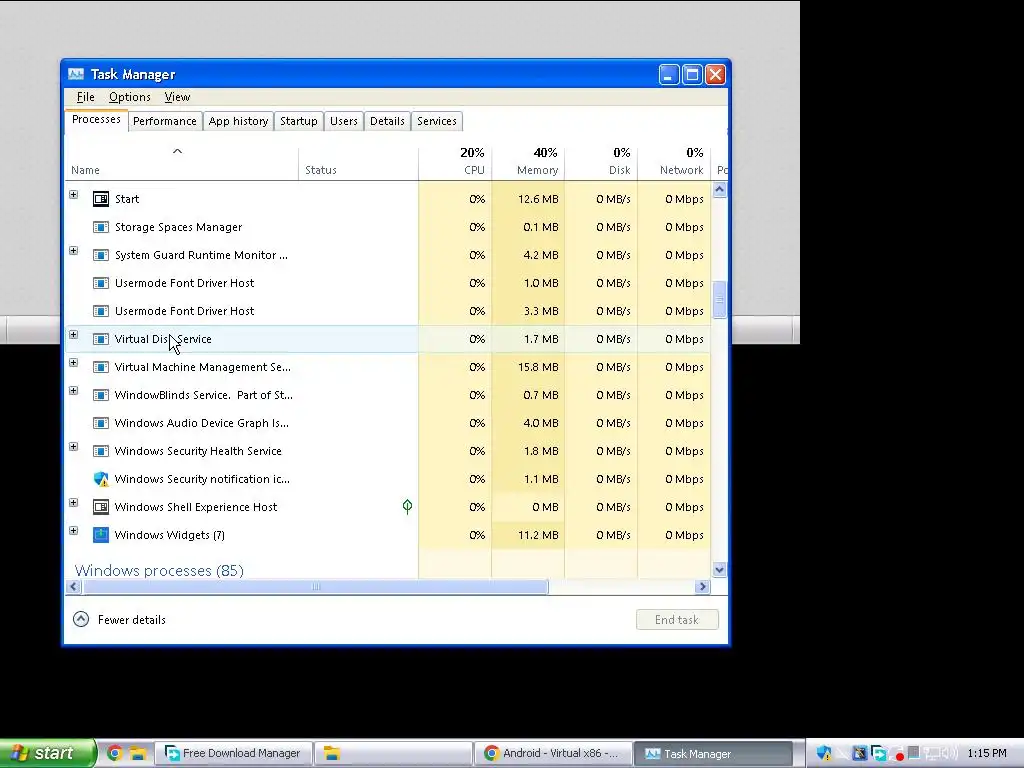Click the End task button
The image size is (1024, 768).
click(x=677, y=620)
